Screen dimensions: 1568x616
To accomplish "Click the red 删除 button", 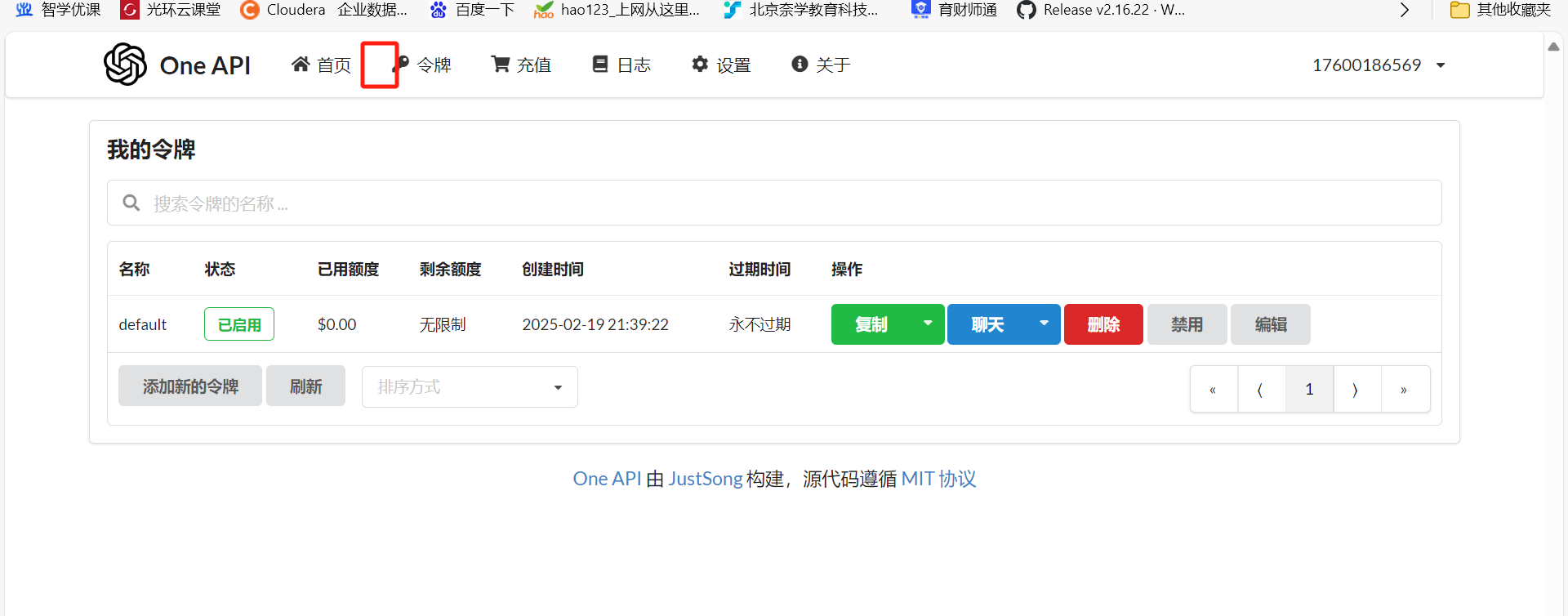I will pyautogui.click(x=1103, y=324).
